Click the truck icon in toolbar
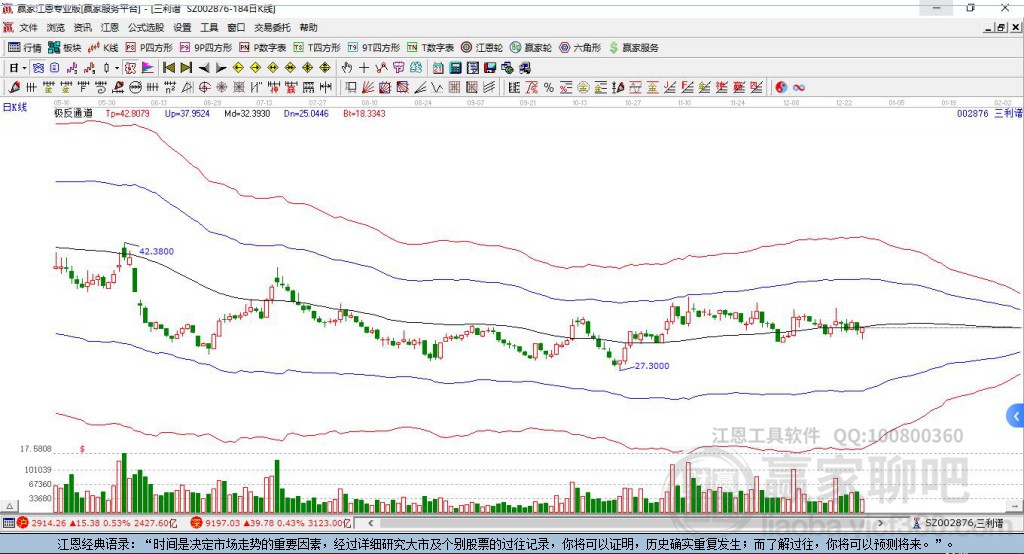Viewport: 1024px width, 554px height. point(524,68)
